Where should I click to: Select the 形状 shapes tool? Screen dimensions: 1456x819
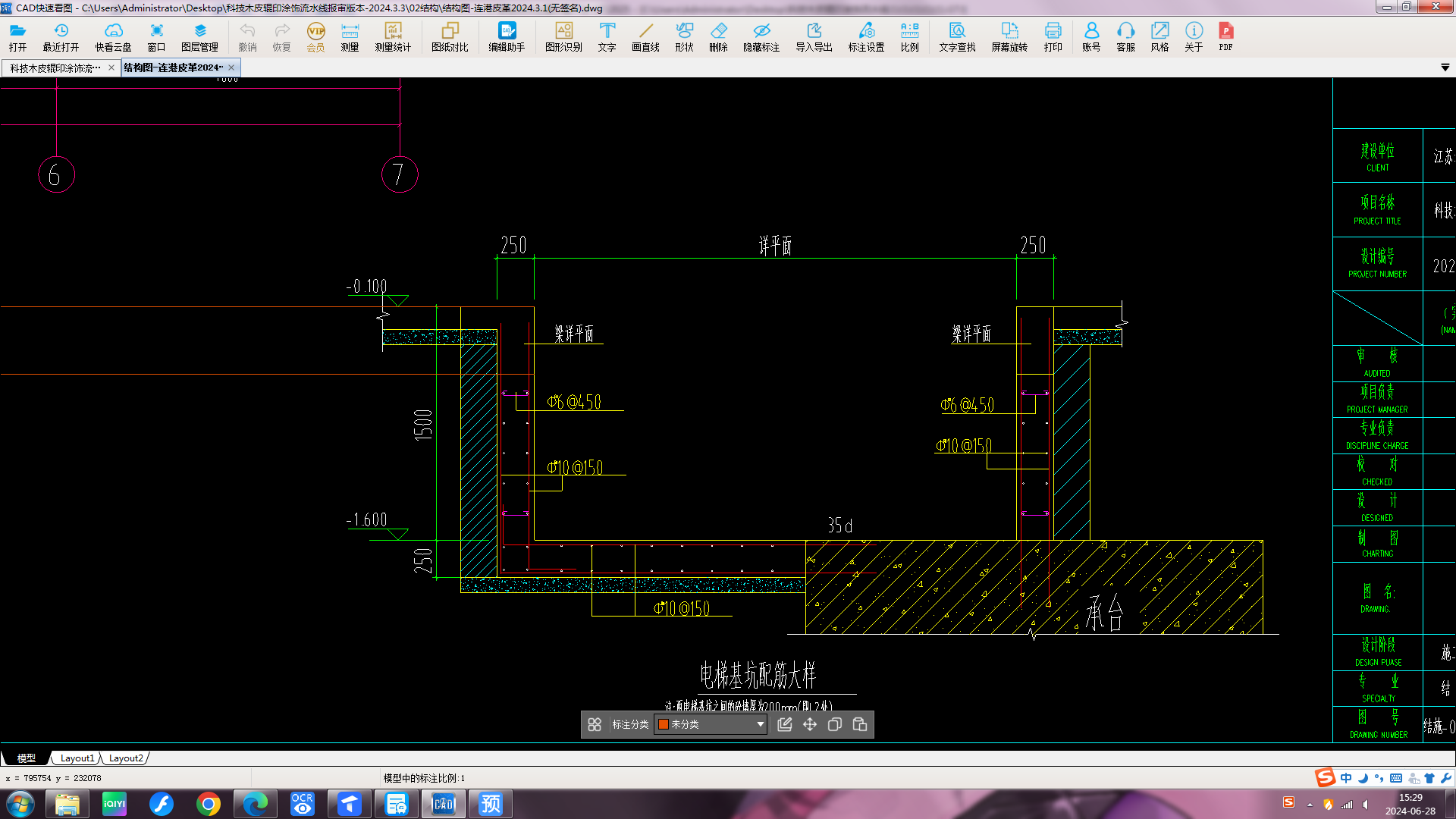(684, 36)
